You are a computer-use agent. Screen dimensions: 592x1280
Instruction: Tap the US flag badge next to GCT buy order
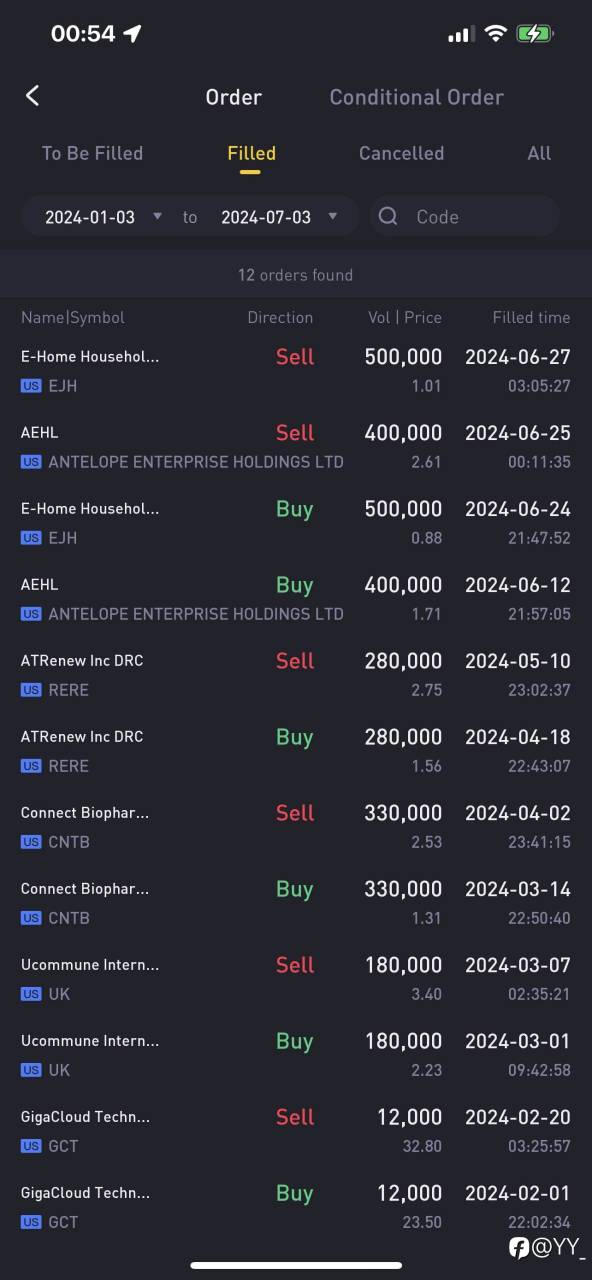click(31, 1222)
